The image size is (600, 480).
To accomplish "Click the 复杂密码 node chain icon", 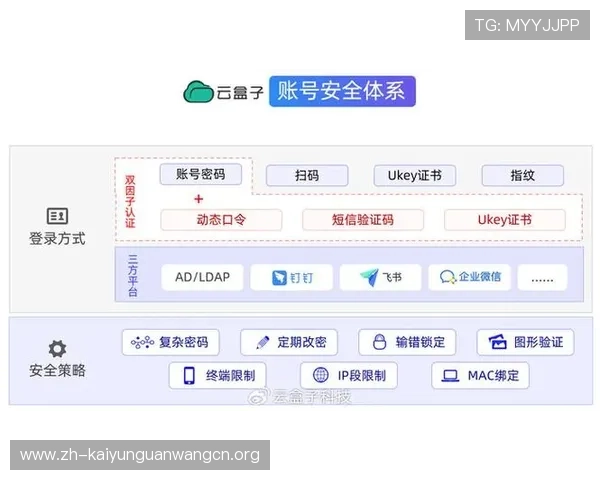I will click(142, 342).
